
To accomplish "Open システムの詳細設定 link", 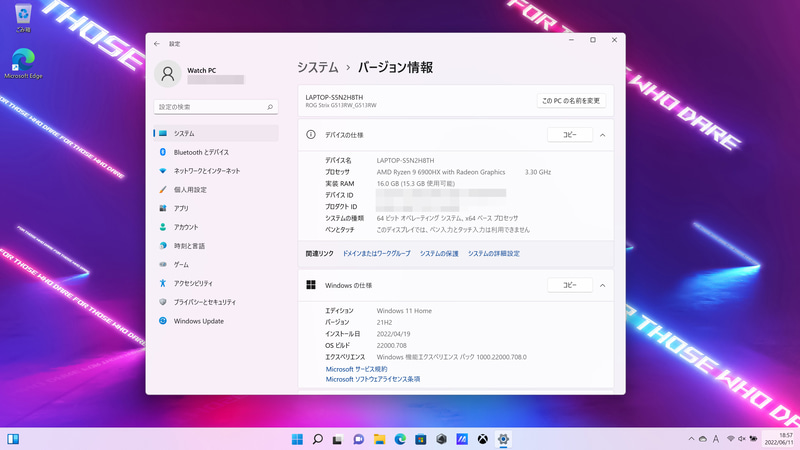I will 494,254.
